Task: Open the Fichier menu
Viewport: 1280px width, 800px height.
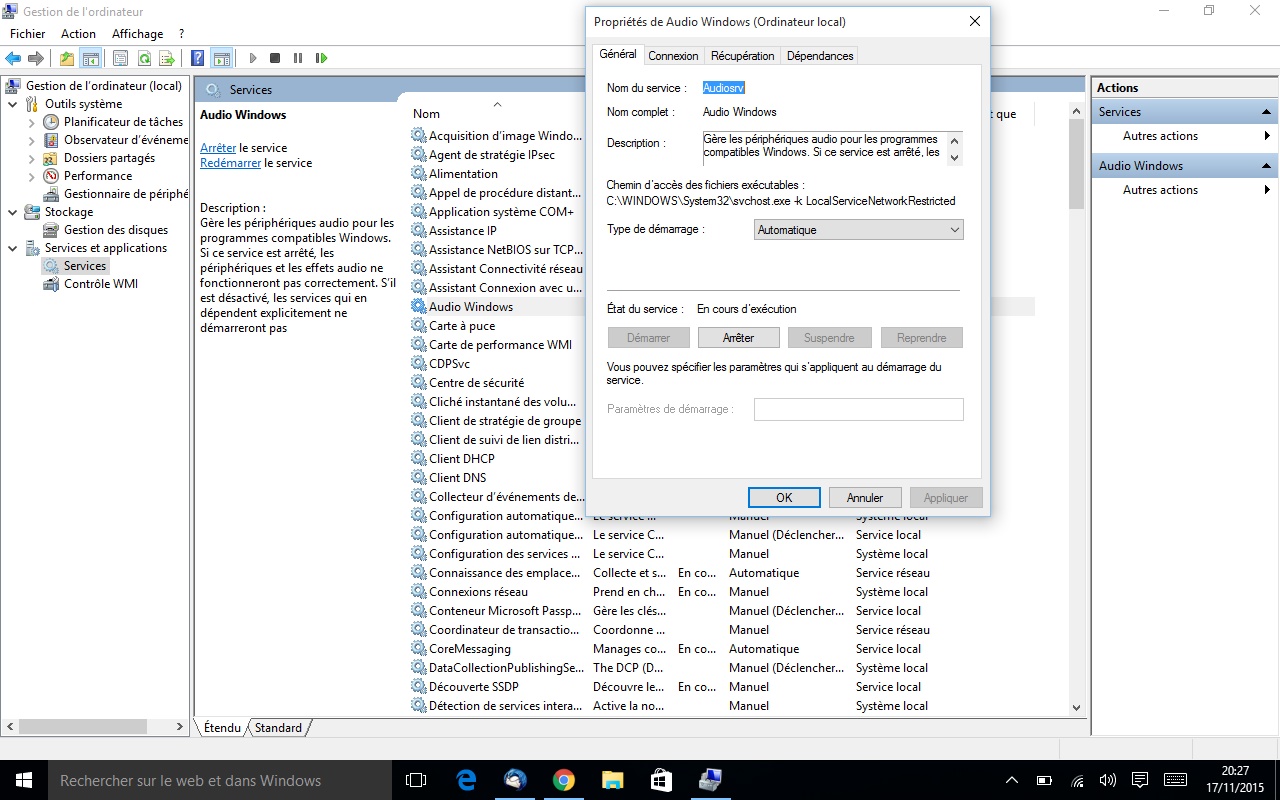Action: (x=28, y=34)
